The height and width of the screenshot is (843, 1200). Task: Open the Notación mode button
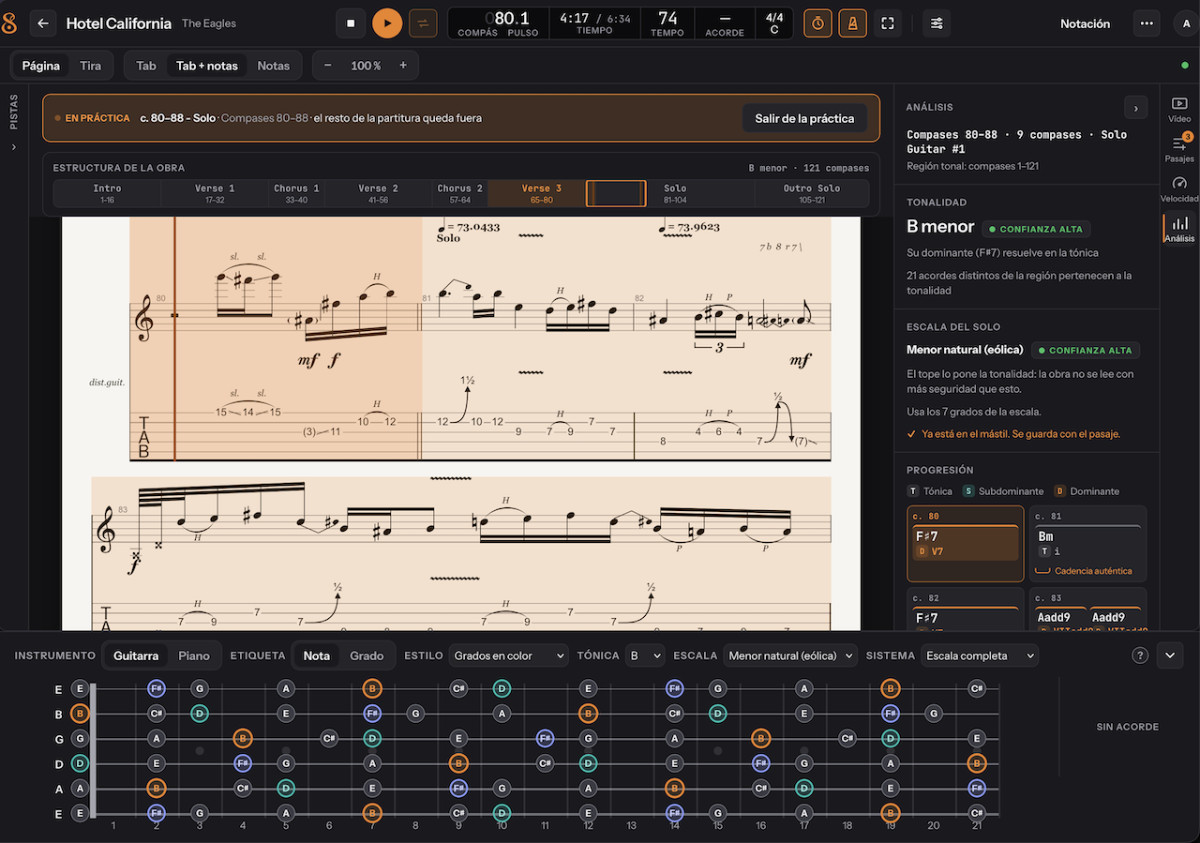point(1085,23)
